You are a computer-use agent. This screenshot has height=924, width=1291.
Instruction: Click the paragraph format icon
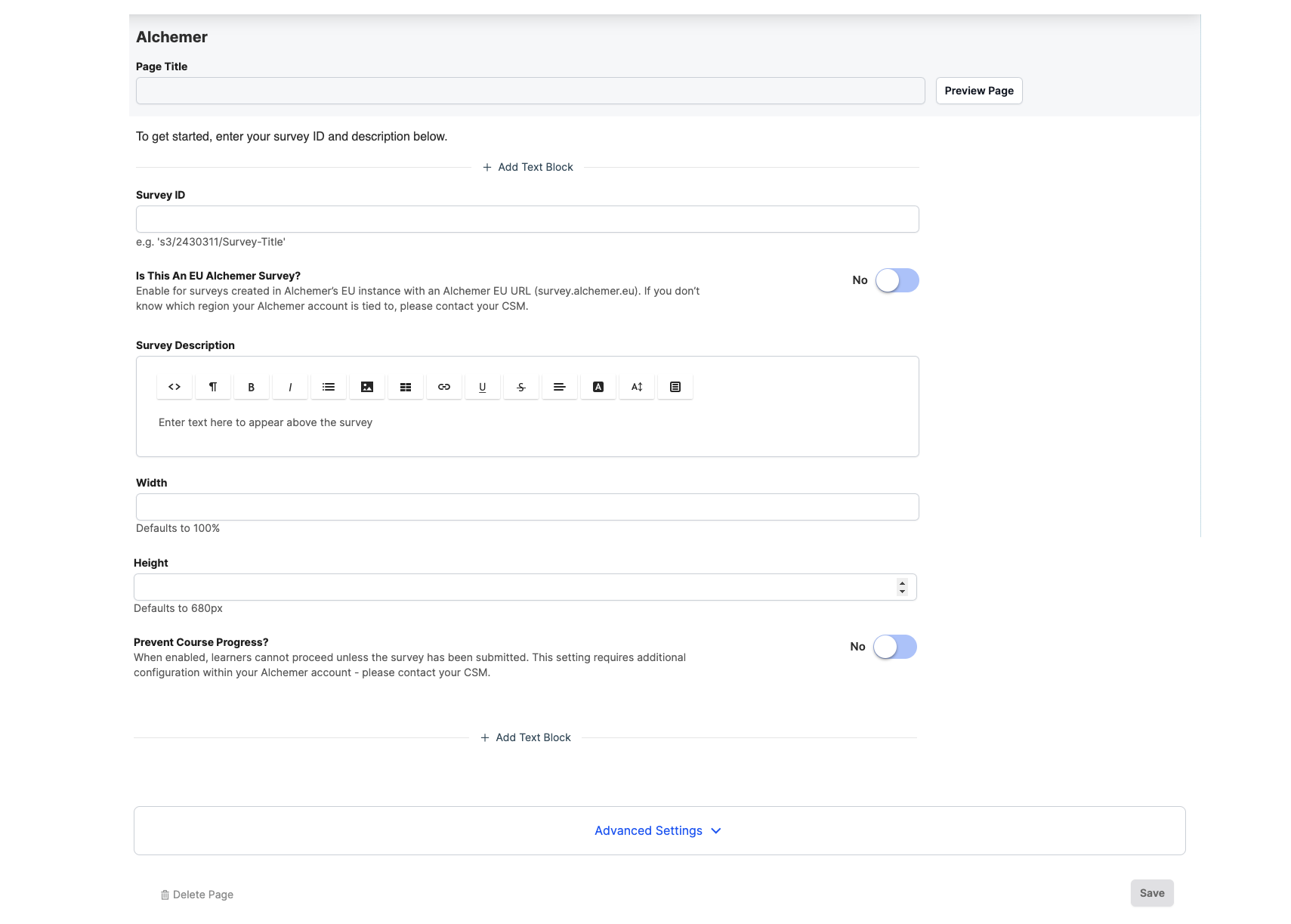(212, 386)
